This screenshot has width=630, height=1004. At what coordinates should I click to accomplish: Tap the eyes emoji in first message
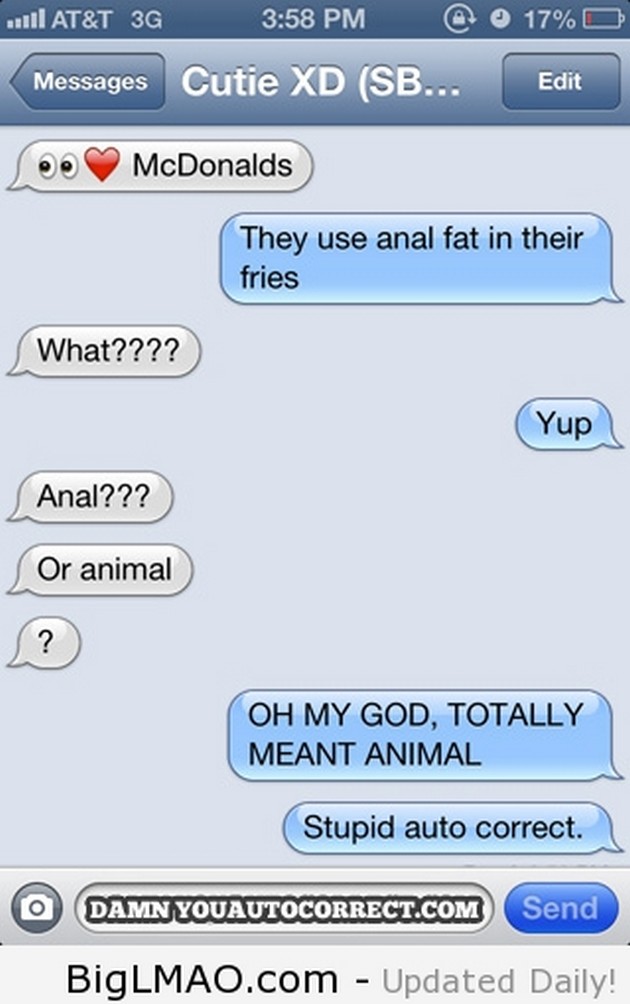click(x=58, y=166)
